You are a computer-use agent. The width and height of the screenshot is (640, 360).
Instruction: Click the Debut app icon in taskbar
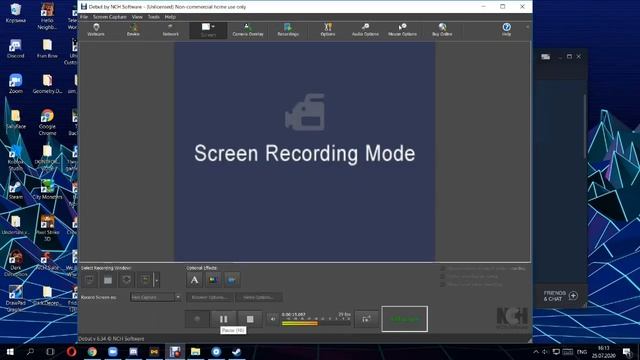pos(175,352)
